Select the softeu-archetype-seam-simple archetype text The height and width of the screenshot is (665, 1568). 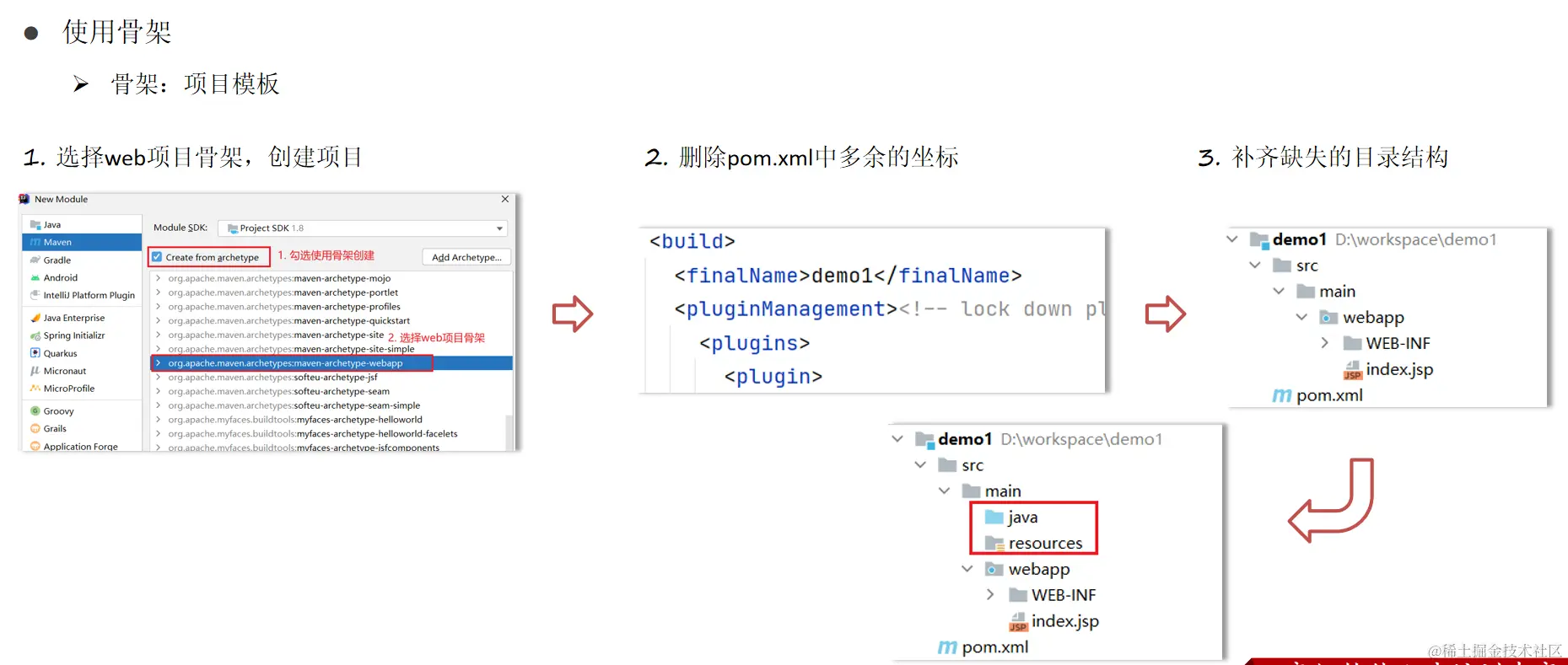pos(357,405)
